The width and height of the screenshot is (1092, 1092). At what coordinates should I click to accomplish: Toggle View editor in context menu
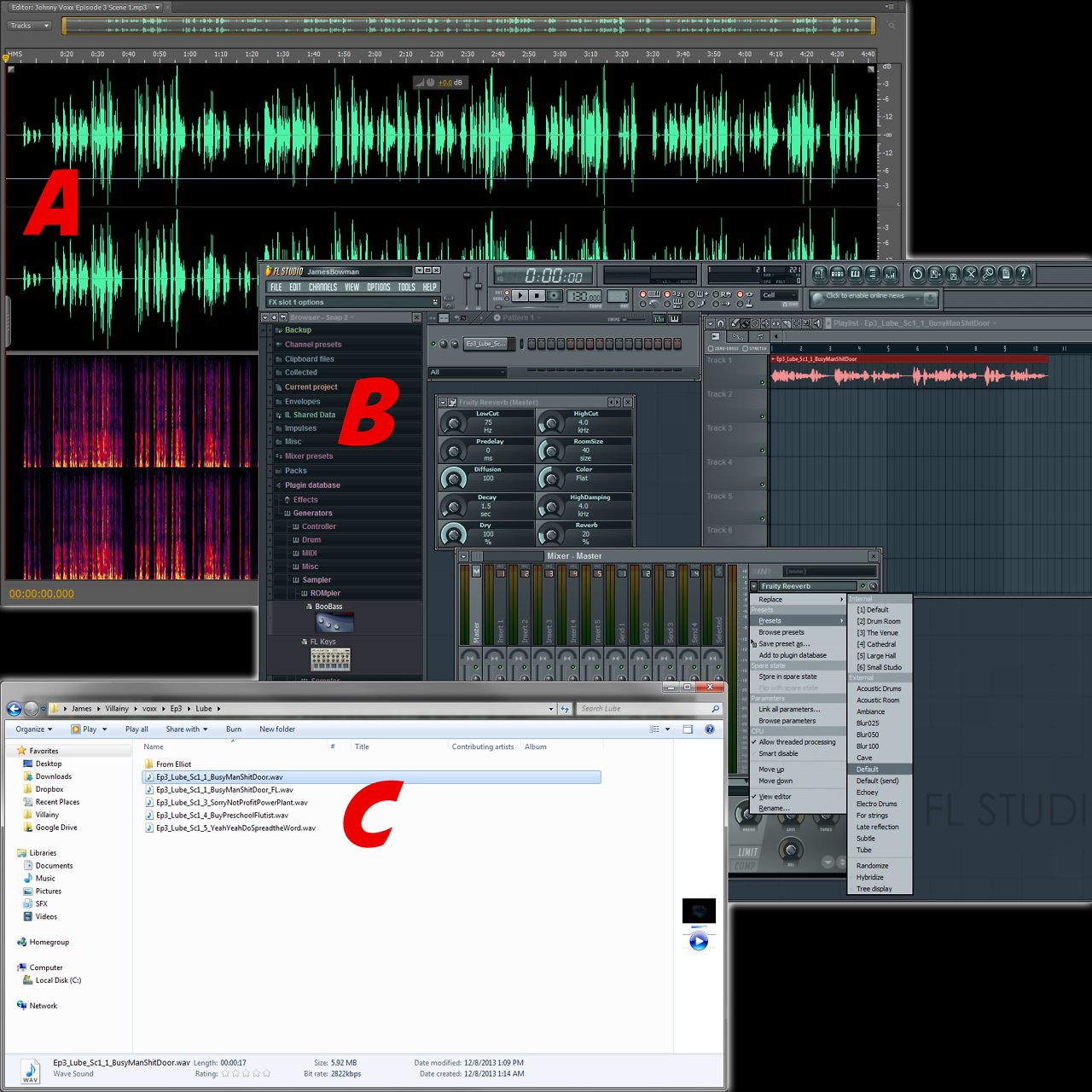point(775,797)
